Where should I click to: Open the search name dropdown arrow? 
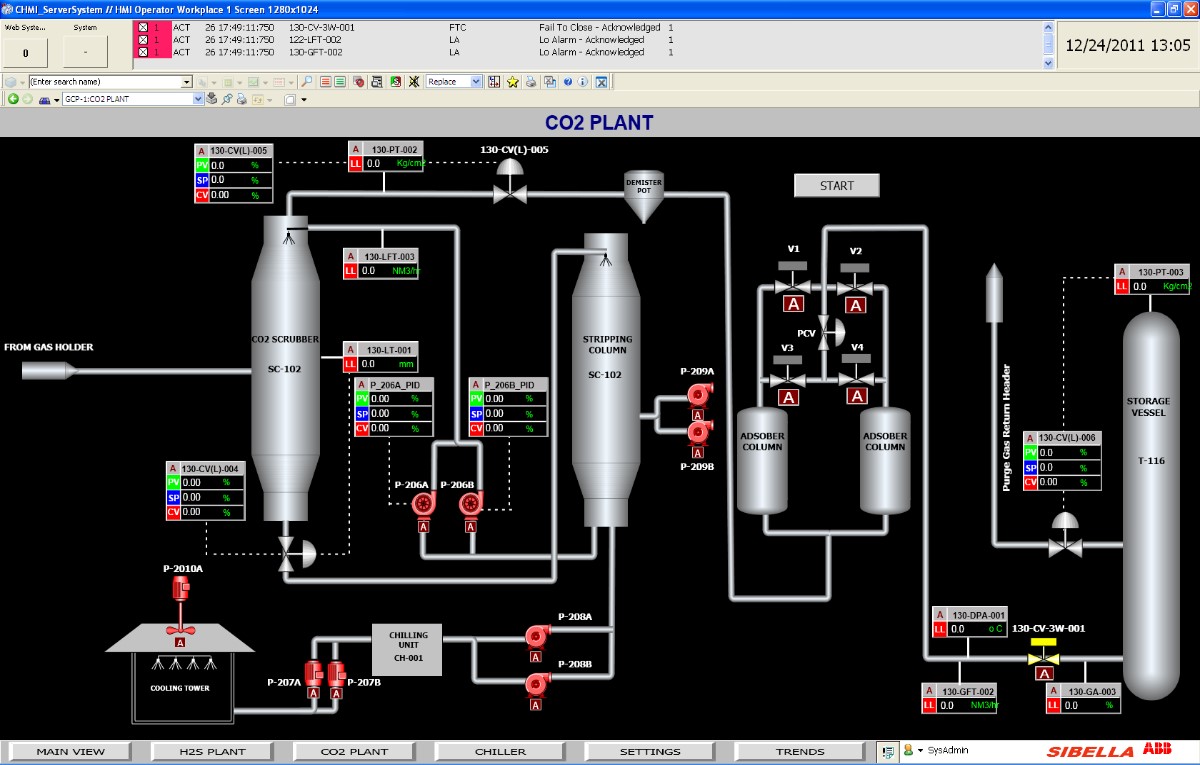186,82
